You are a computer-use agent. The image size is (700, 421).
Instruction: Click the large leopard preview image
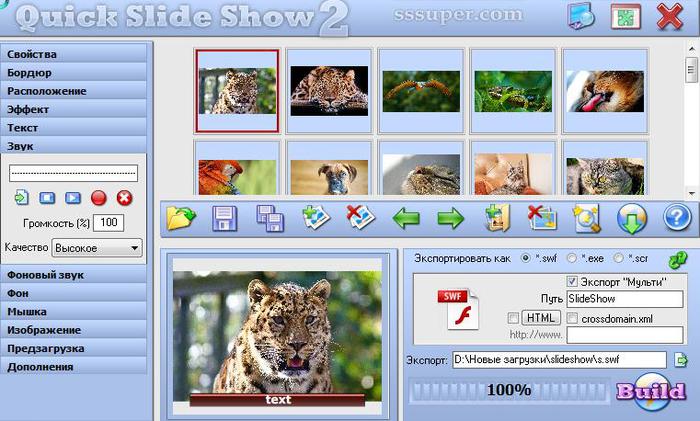point(277,336)
